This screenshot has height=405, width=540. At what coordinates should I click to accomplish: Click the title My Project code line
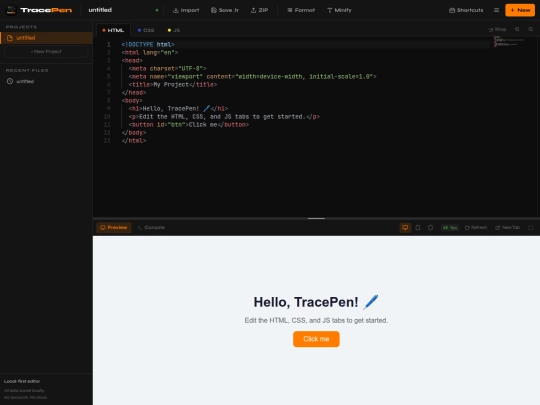click(x=173, y=85)
